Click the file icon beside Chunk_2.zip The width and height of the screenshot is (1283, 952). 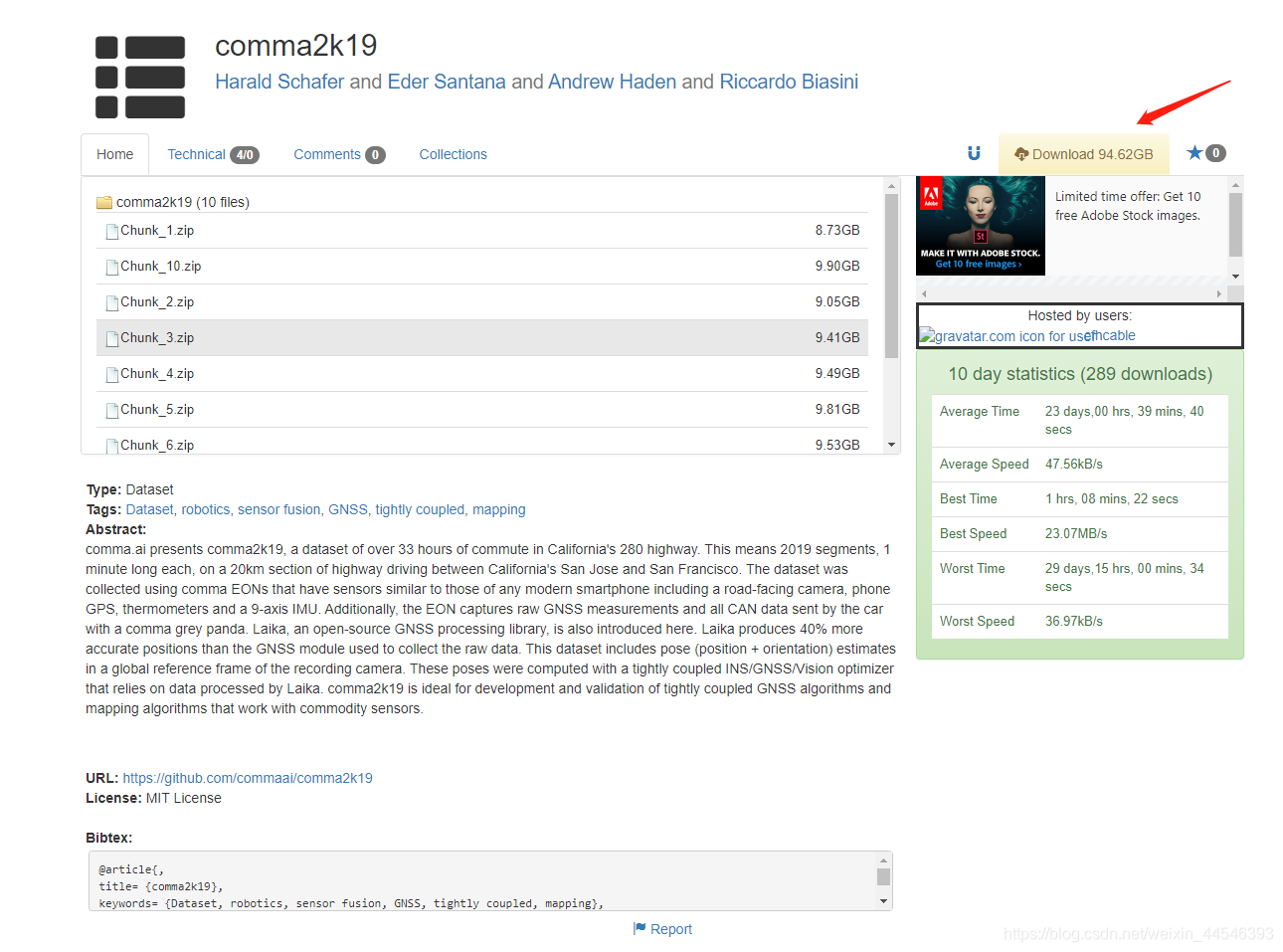point(112,302)
